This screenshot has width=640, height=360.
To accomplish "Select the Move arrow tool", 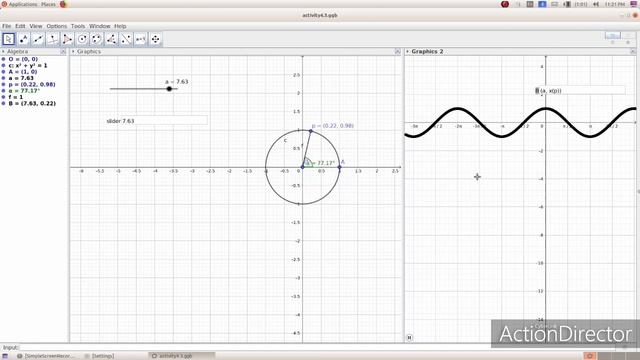I will tap(9, 39).
